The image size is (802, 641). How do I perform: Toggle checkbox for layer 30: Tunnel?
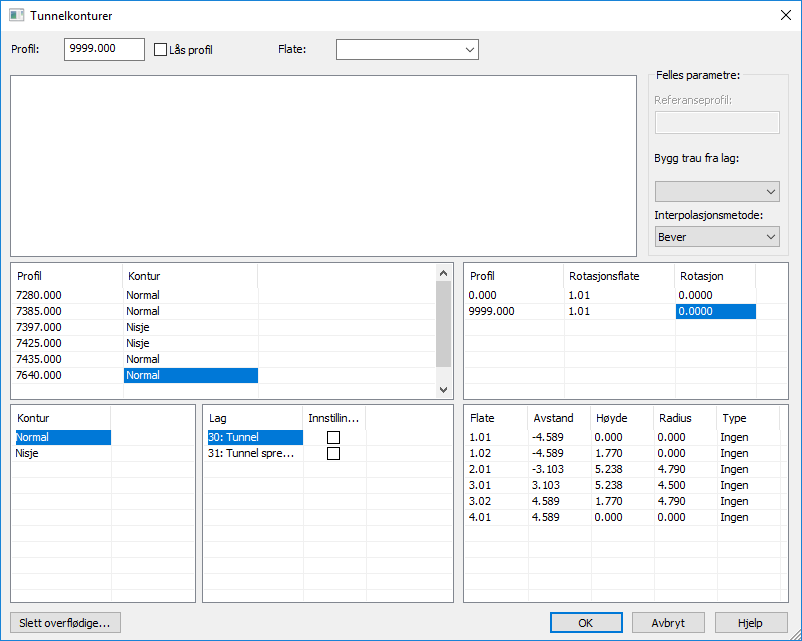tap(334, 437)
